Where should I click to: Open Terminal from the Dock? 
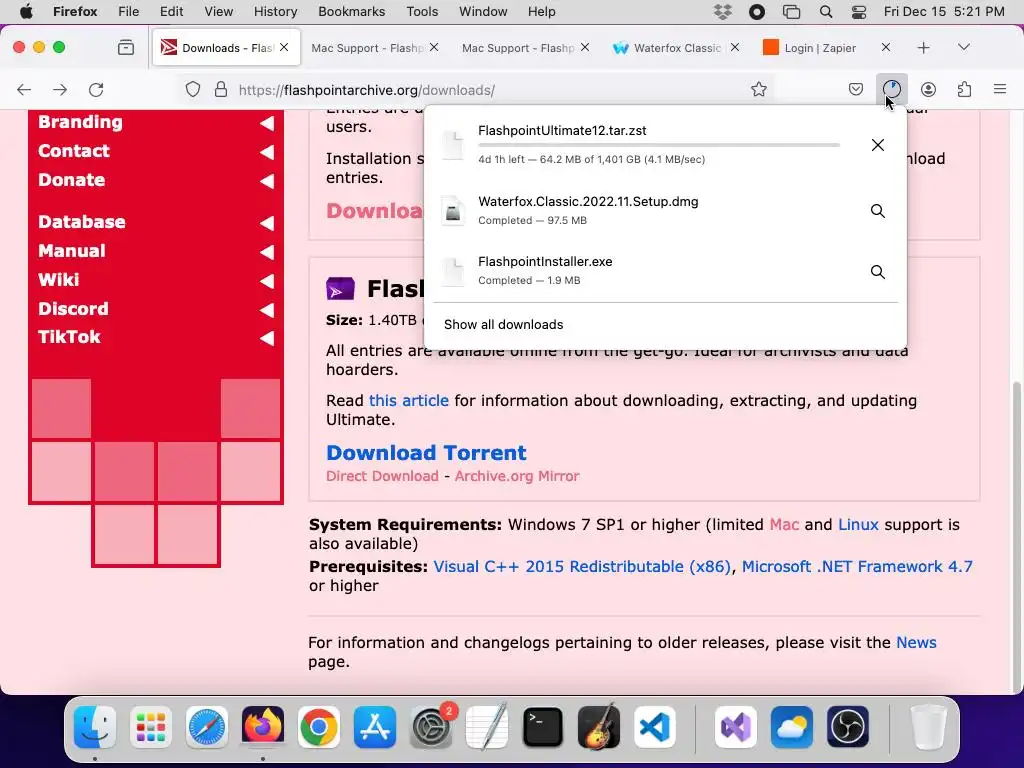point(543,727)
